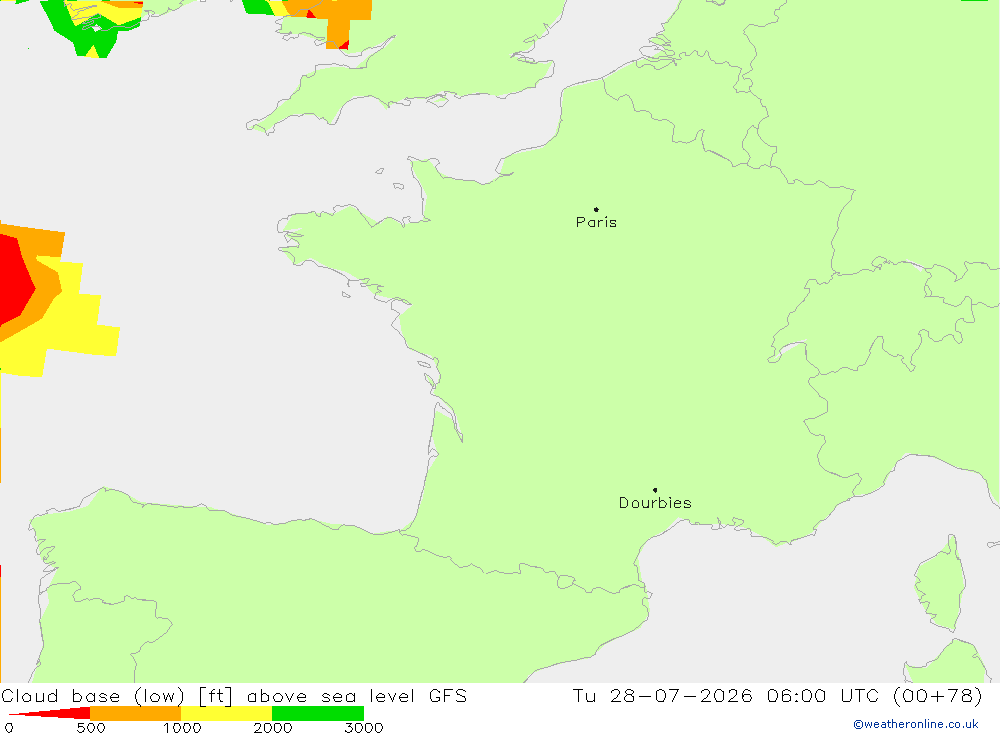Image resolution: width=1000 pixels, height=733 pixels.
Task: Open the weatheronline.co.uk link
Action: [x=916, y=724]
